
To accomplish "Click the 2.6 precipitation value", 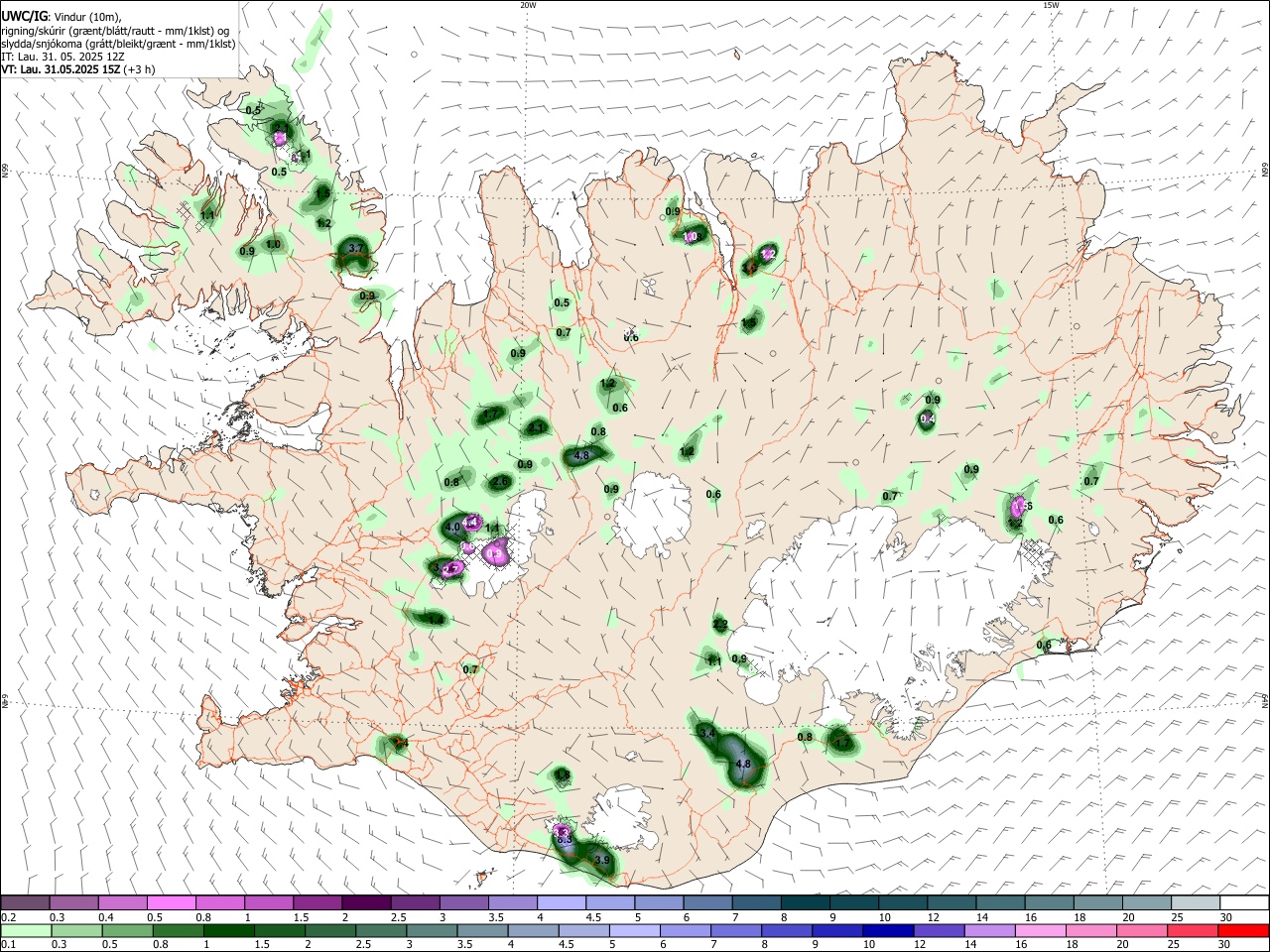I will [501, 482].
